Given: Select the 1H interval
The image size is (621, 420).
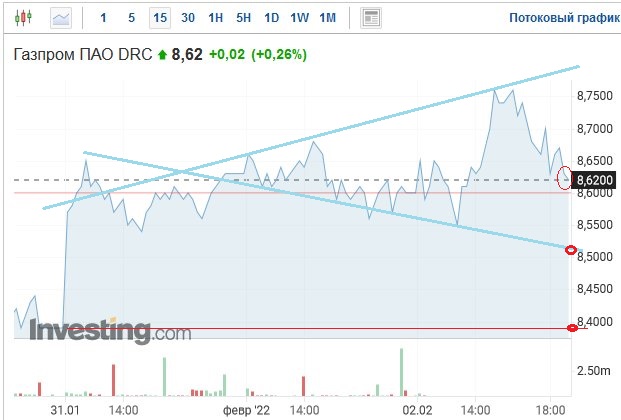Looking at the screenshot, I should click(216, 18).
